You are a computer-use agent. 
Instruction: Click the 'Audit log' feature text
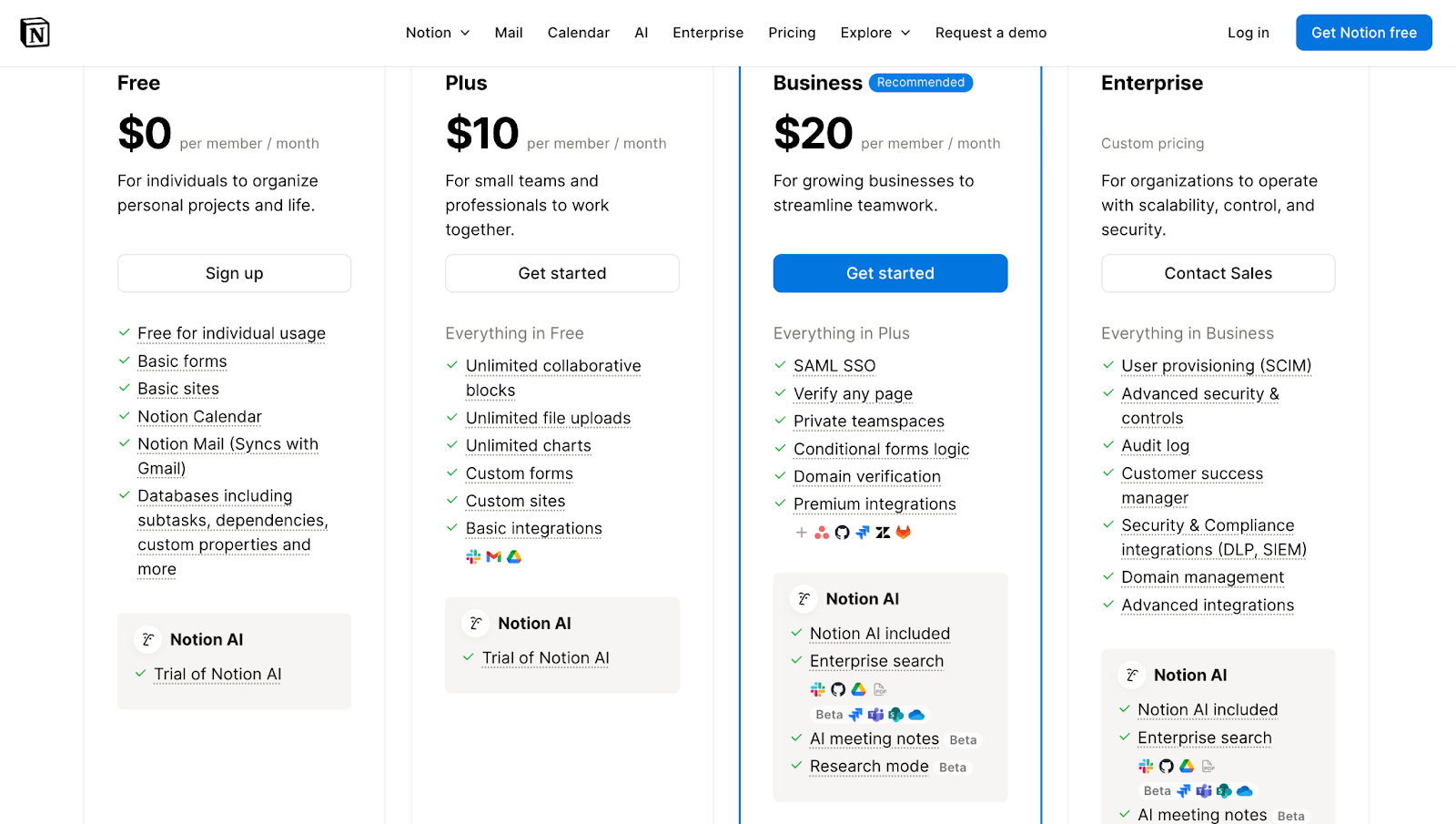tap(1155, 445)
